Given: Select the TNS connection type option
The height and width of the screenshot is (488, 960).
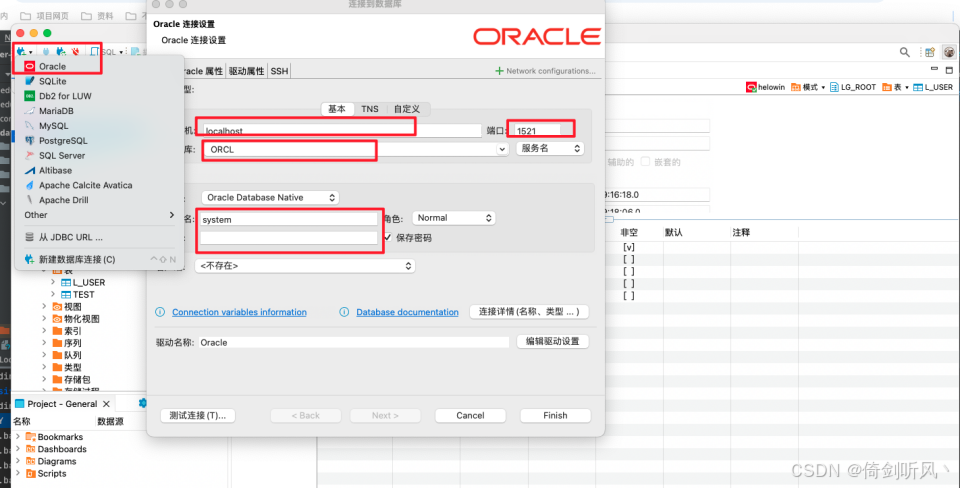Looking at the screenshot, I should (370, 109).
